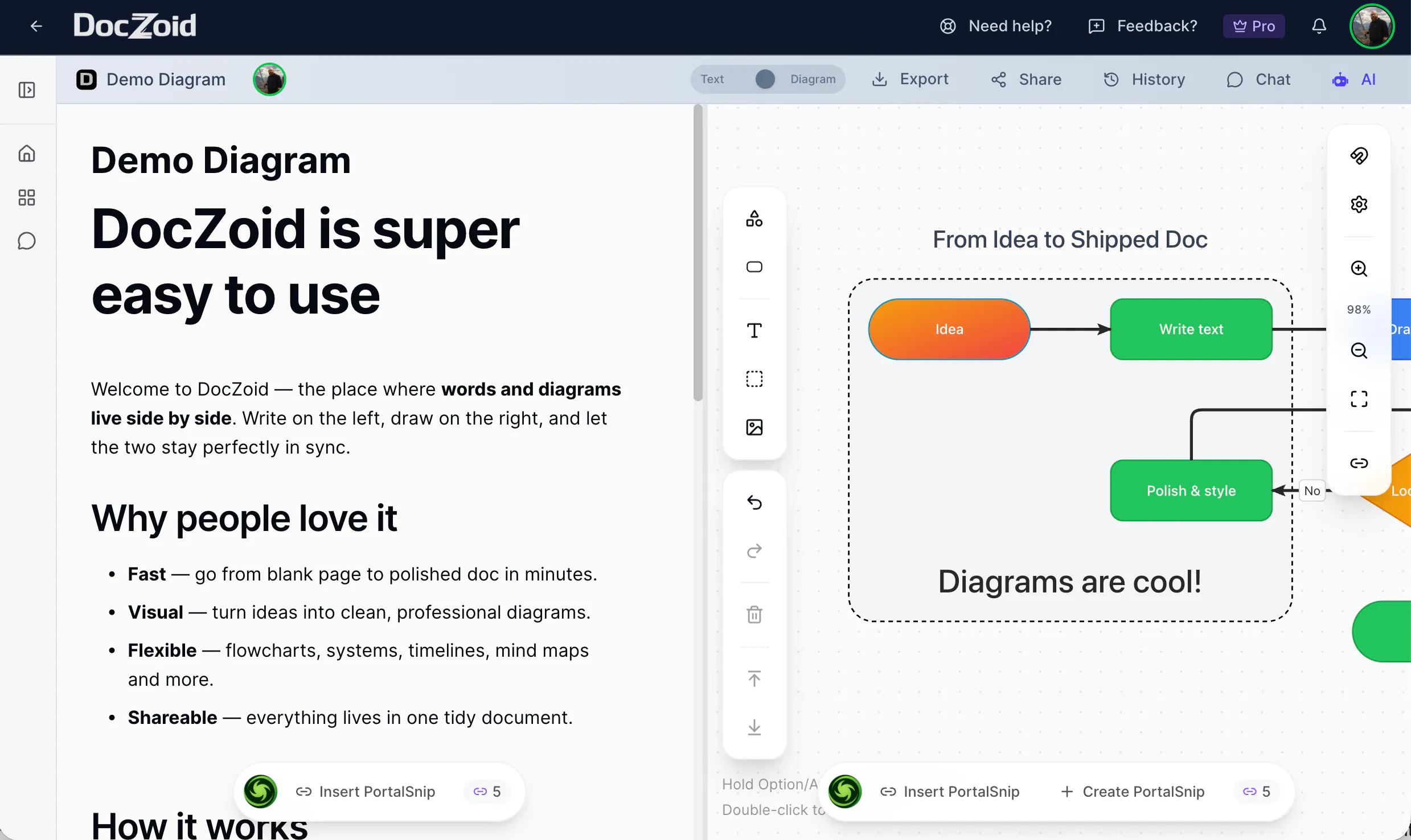1411x840 pixels.
Task: Click Create PortalSnip
Action: click(x=1133, y=792)
